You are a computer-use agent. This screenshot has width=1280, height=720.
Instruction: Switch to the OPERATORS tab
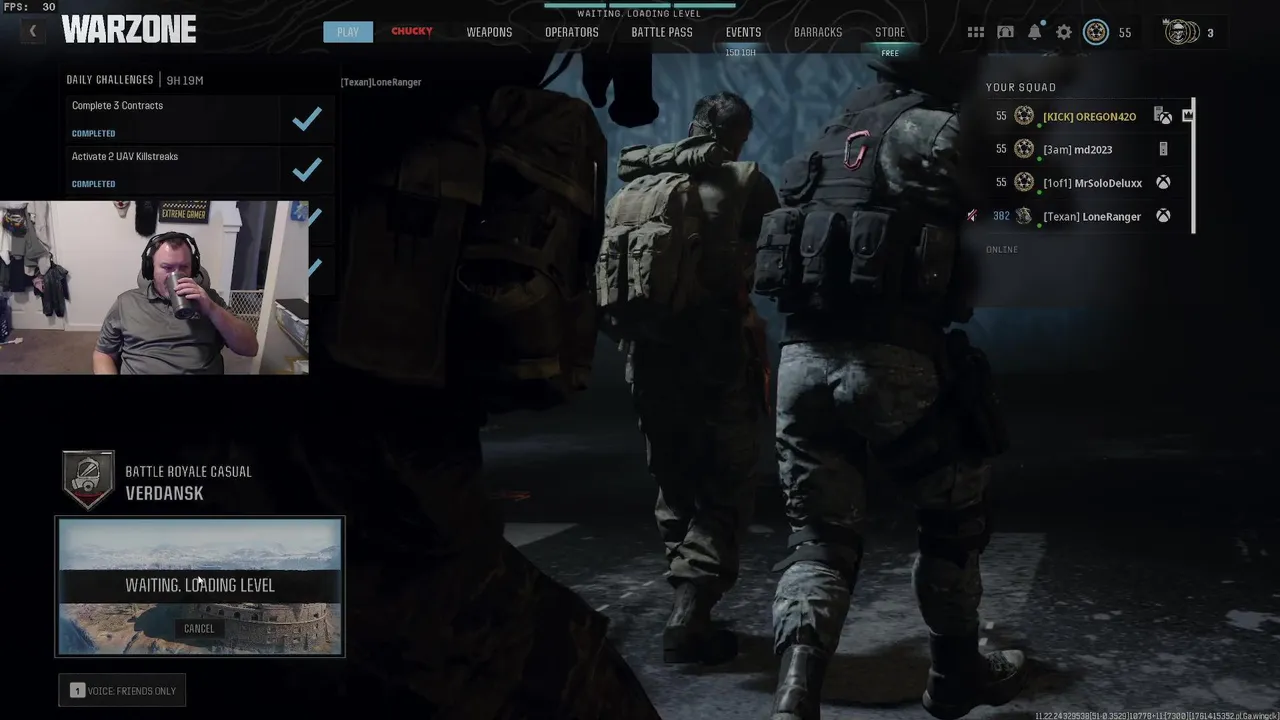click(572, 32)
